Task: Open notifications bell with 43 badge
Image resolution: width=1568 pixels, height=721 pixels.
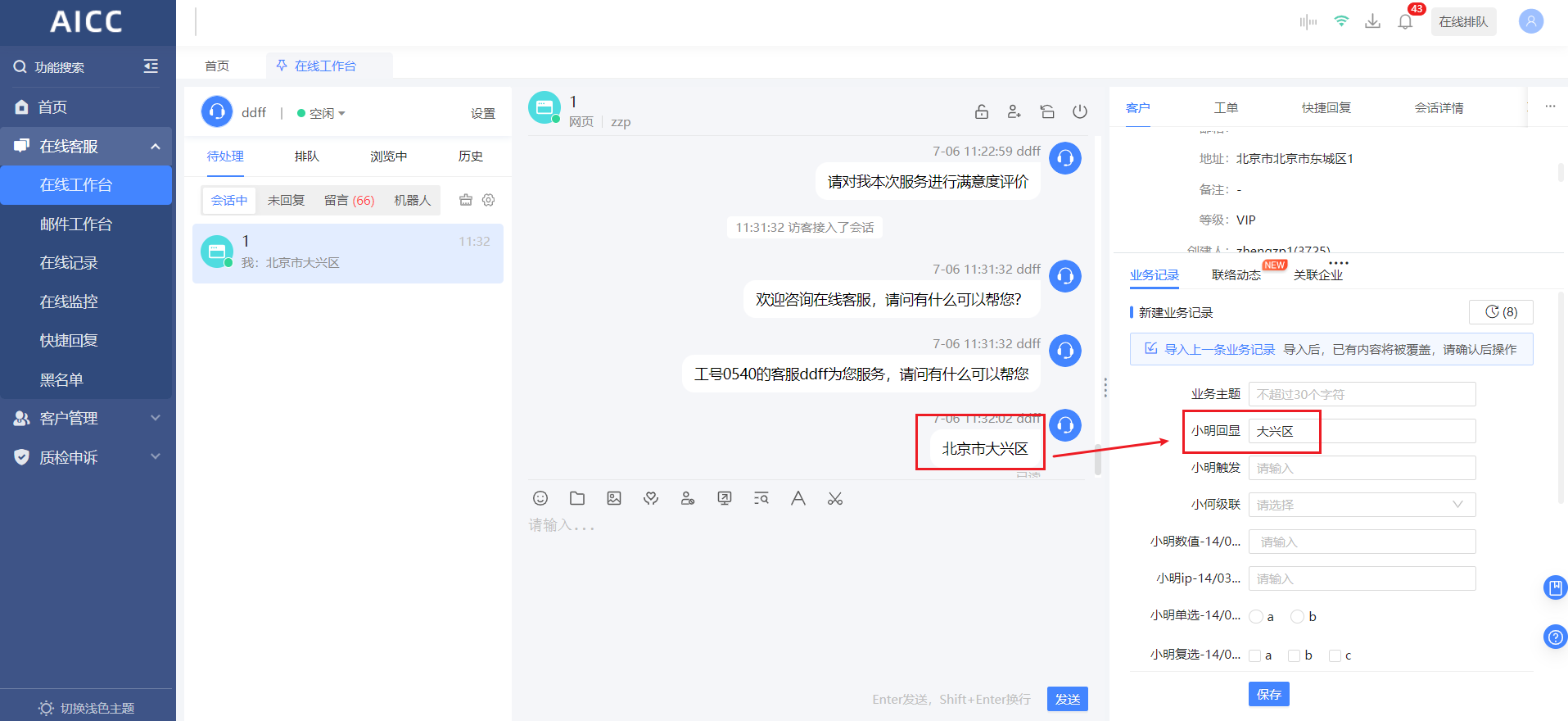Action: [1406, 21]
